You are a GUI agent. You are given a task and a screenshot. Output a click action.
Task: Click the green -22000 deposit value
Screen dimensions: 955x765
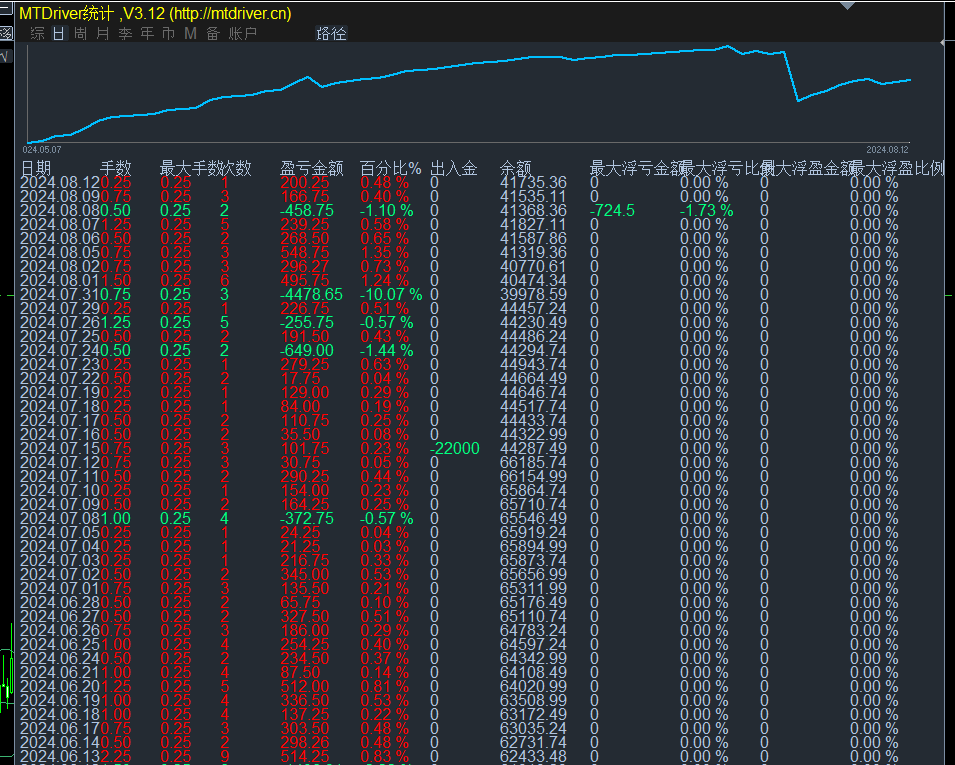[x=453, y=448]
